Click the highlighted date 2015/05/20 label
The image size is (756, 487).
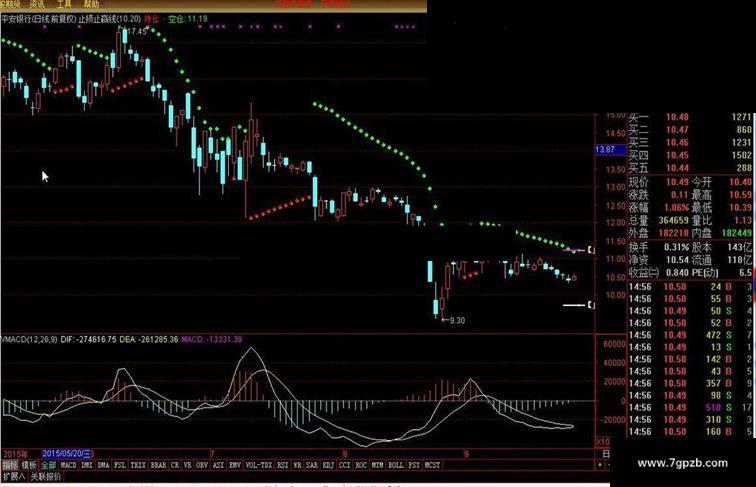[x=67, y=454]
